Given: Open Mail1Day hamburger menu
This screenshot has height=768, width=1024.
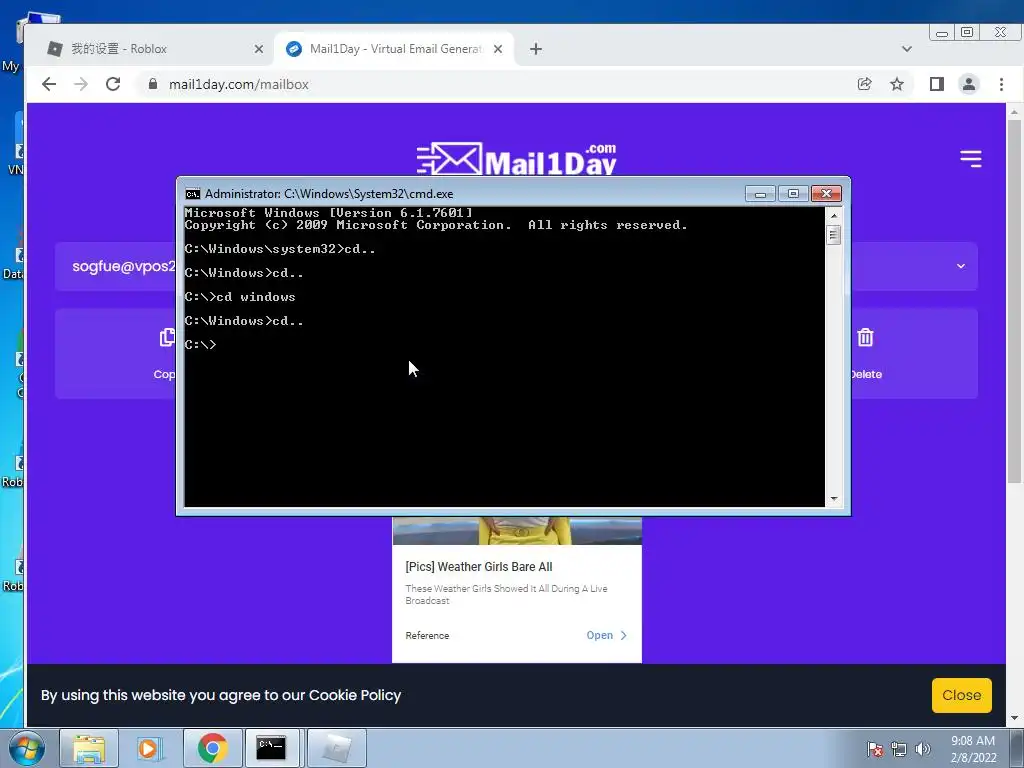Looking at the screenshot, I should pyautogui.click(x=970, y=159).
